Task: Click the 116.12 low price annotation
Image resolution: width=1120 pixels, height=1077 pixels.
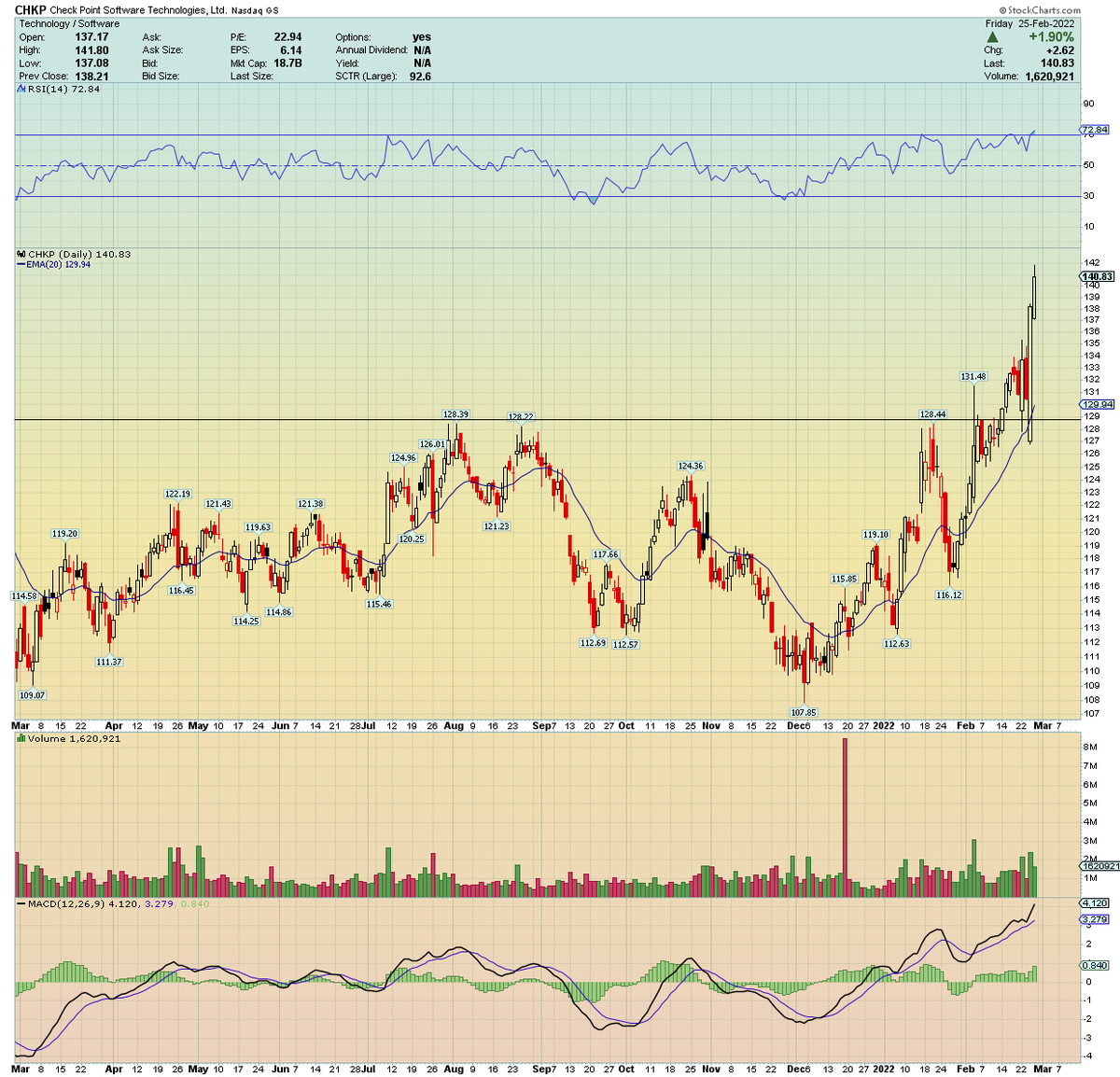Action: click(949, 594)
